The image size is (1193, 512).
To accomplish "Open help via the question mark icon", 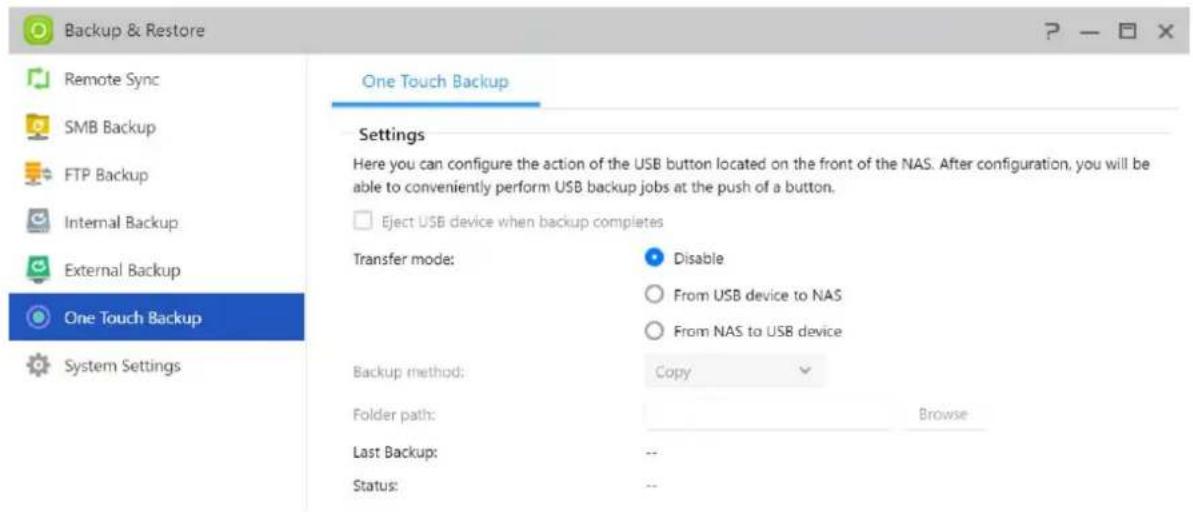I will [1052, 31].
